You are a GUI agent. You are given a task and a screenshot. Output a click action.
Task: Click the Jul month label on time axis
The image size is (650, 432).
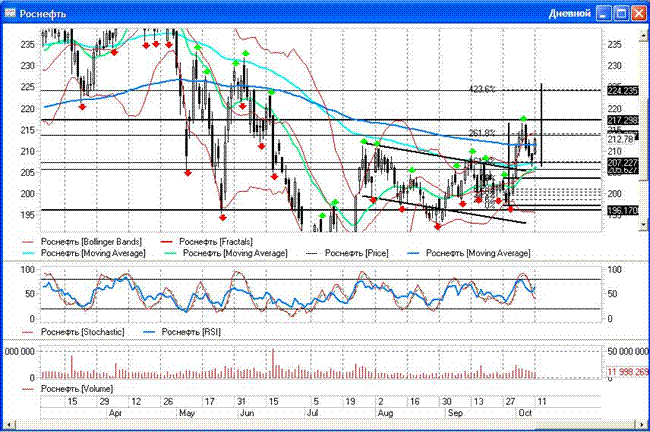point(313,413)
